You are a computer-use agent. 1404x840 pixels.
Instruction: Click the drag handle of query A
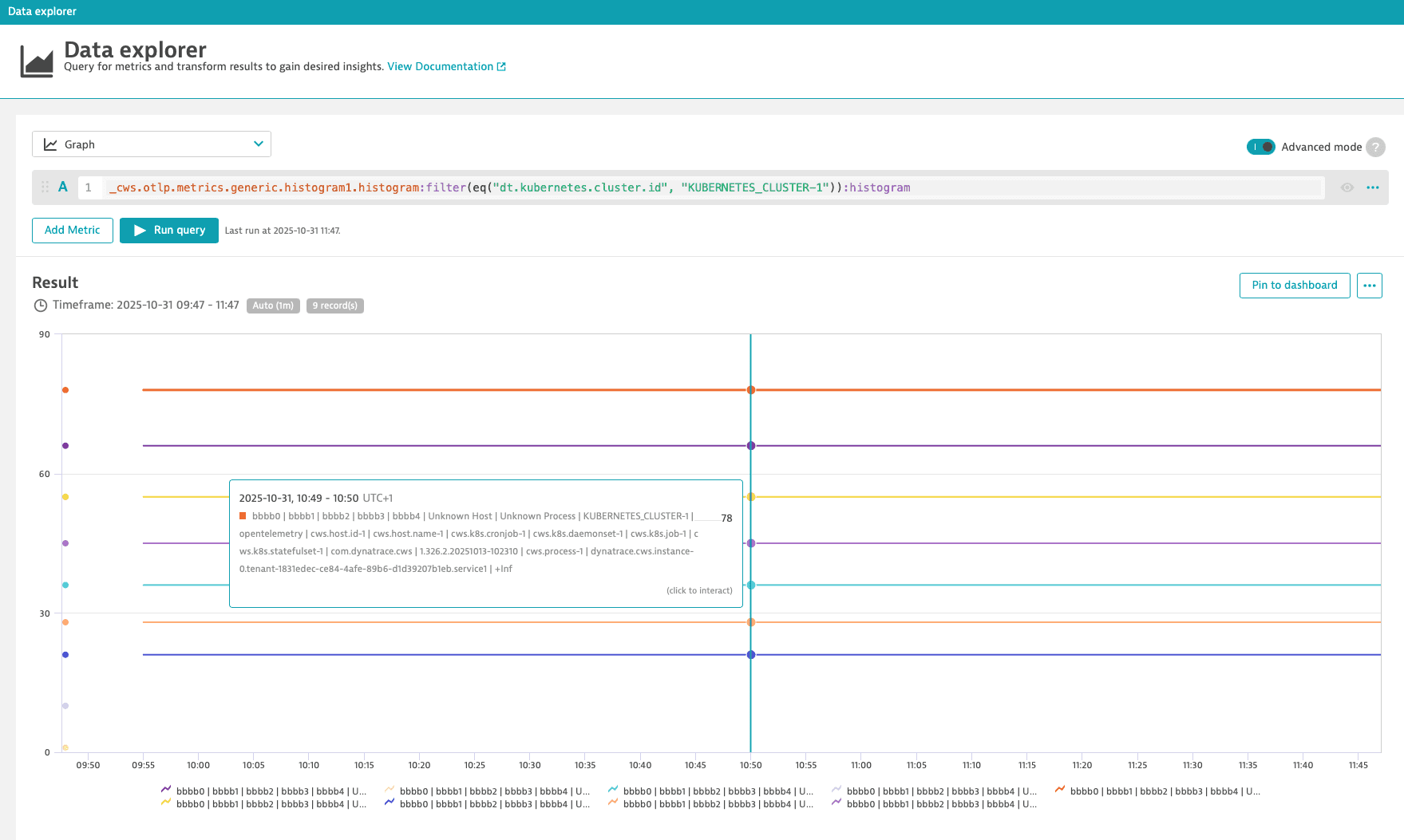45,187
